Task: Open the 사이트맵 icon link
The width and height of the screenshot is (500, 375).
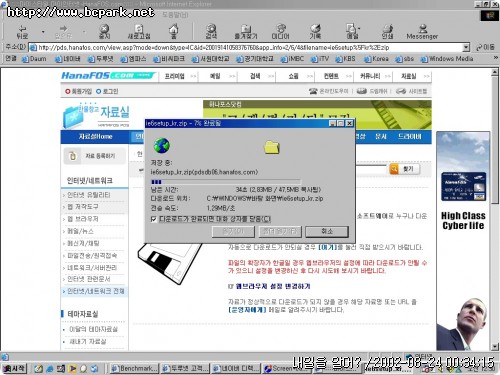Action: click(x=411, y=91)
